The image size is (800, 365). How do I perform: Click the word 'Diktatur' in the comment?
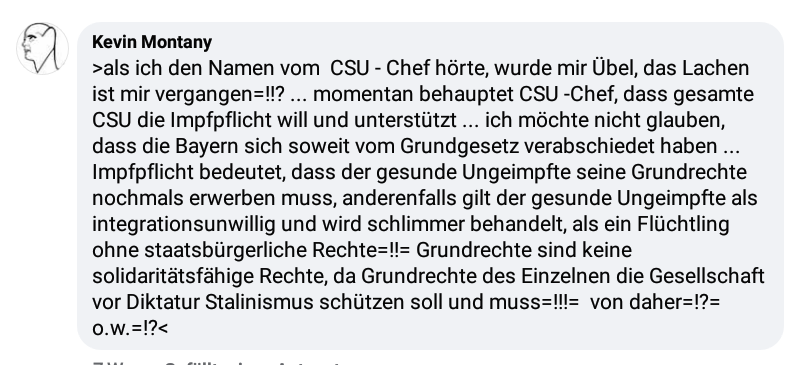coord(163,302)
